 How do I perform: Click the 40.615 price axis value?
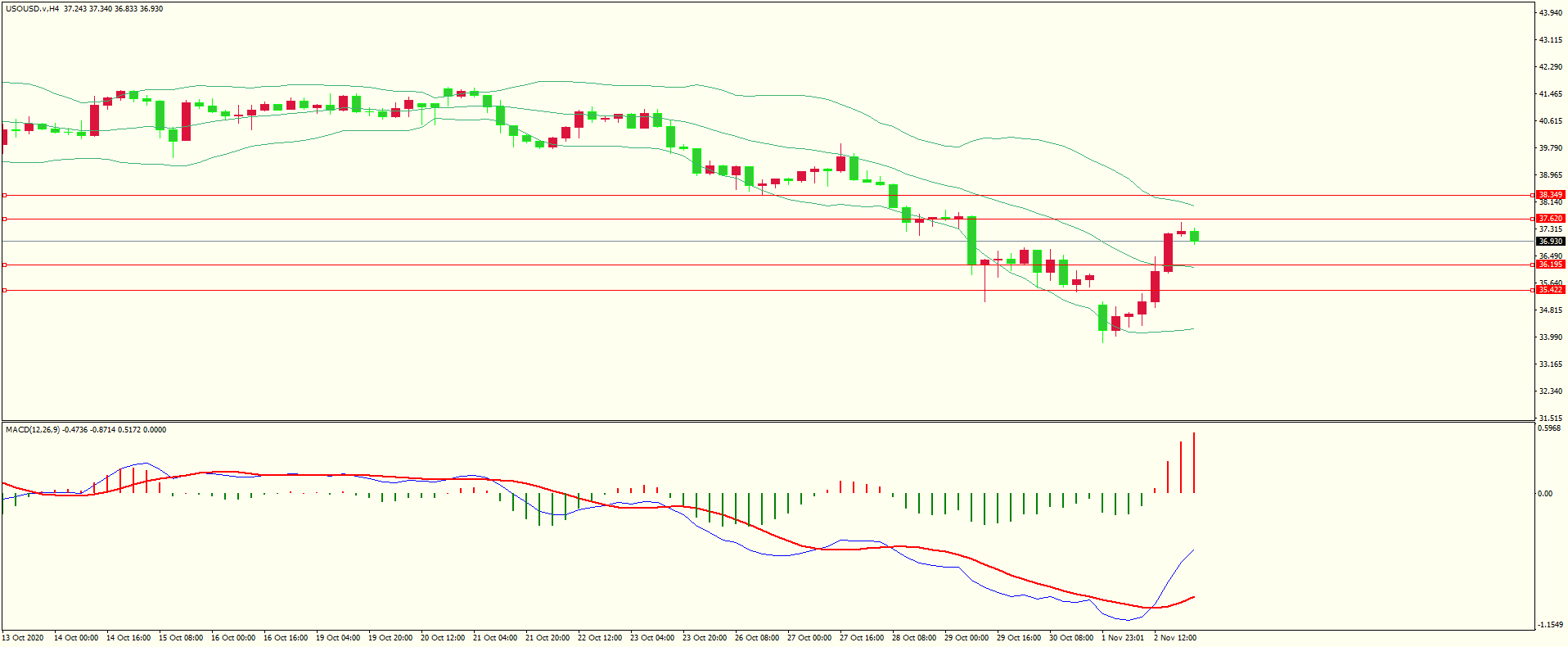point(1550,121)
